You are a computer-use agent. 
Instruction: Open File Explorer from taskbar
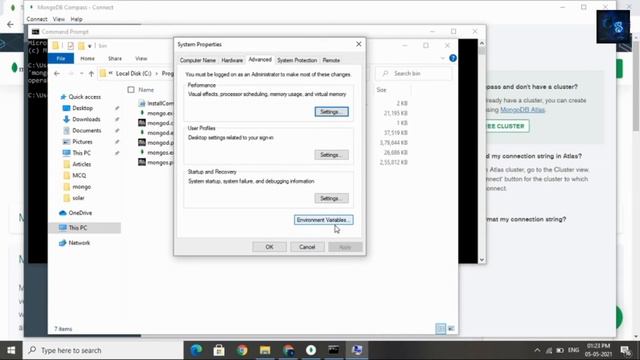(265, 350)
